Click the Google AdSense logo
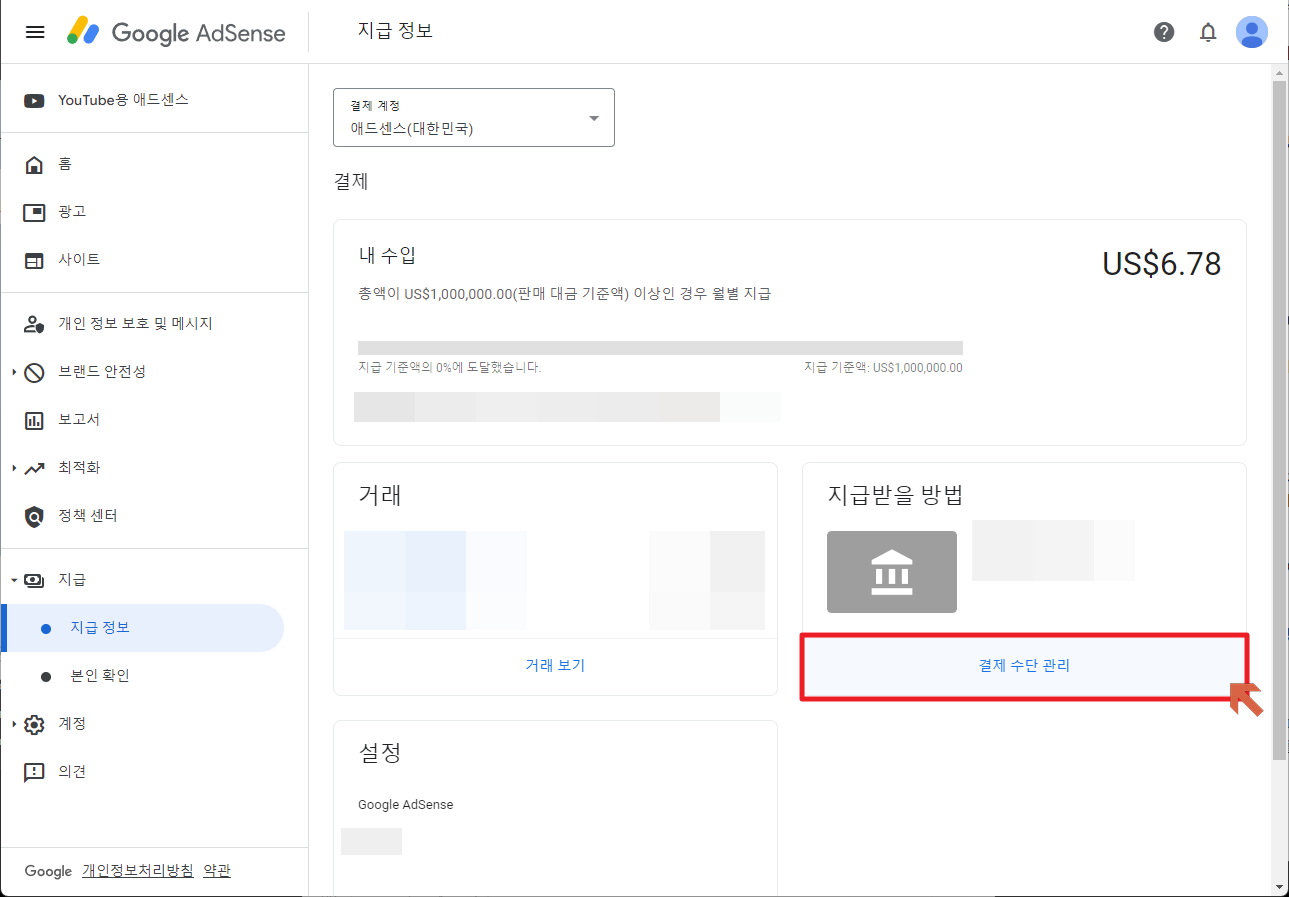Viewport: 1289px width, 897px height. point(176,32)
